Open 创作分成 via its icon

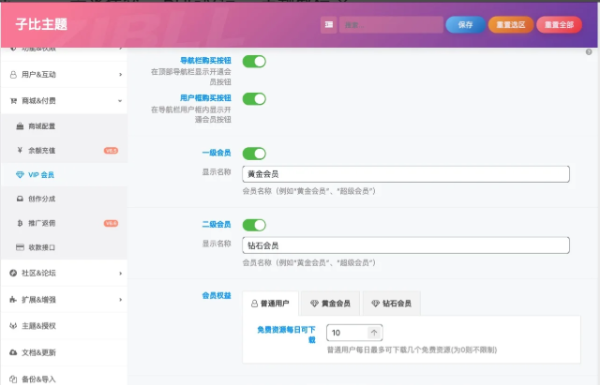point(20,199)
